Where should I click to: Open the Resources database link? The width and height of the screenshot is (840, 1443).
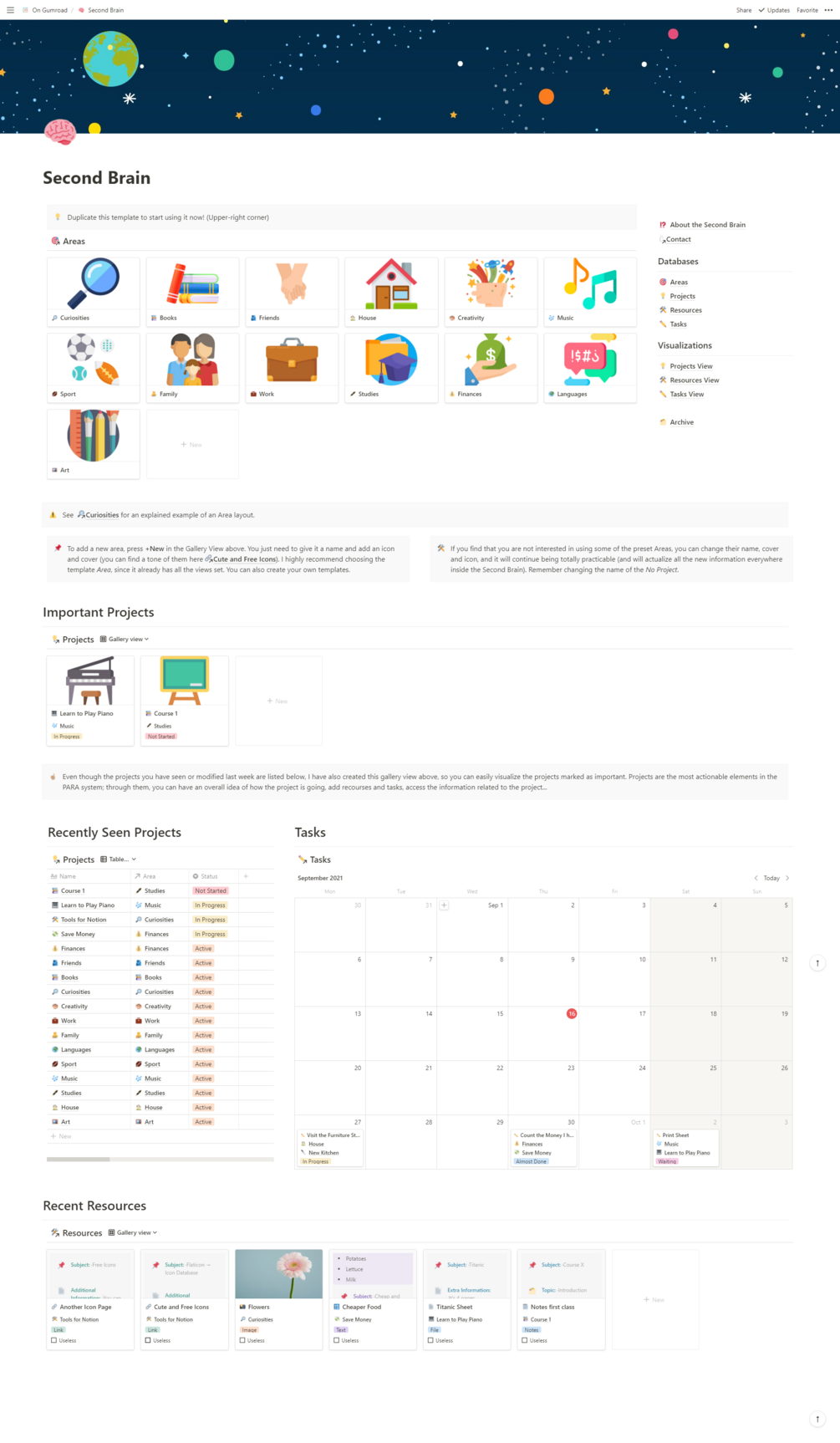(x=680, y=310)
